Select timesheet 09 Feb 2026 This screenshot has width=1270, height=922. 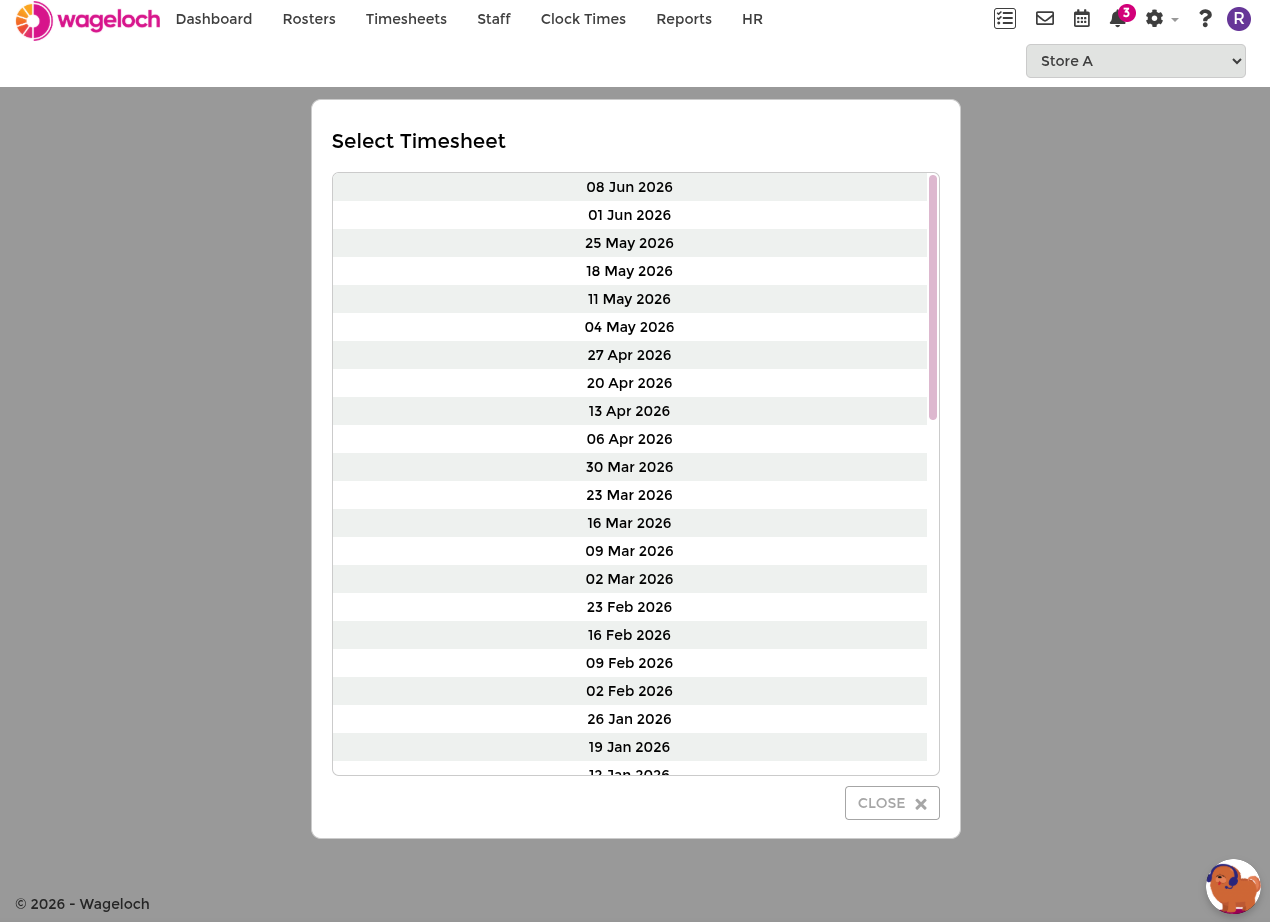pos(630,663)
